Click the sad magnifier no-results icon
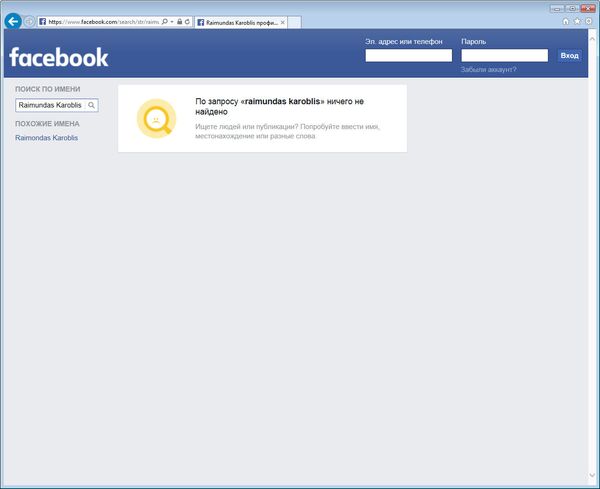 tap(157, 119)
